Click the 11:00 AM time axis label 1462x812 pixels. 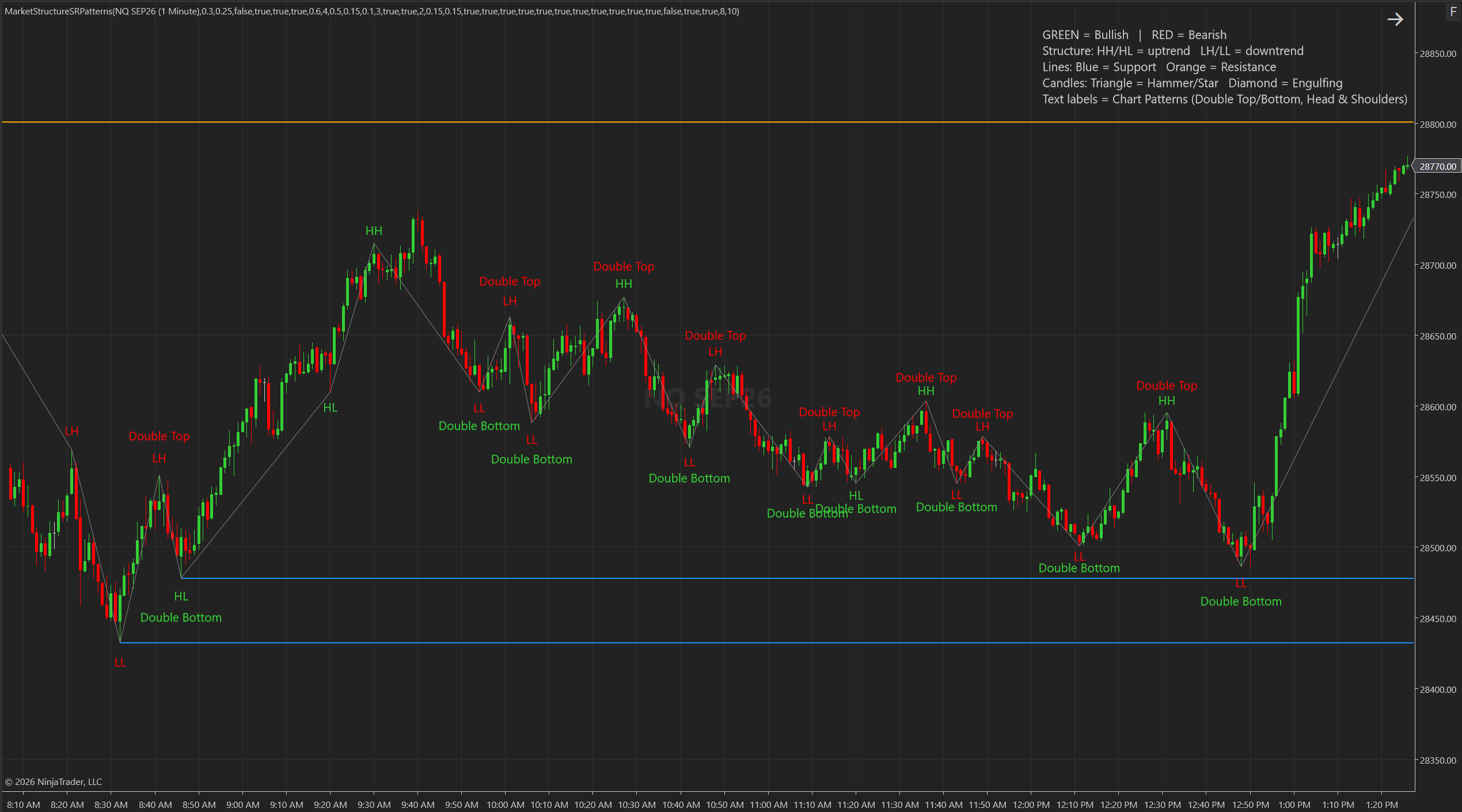coord(769,805)
